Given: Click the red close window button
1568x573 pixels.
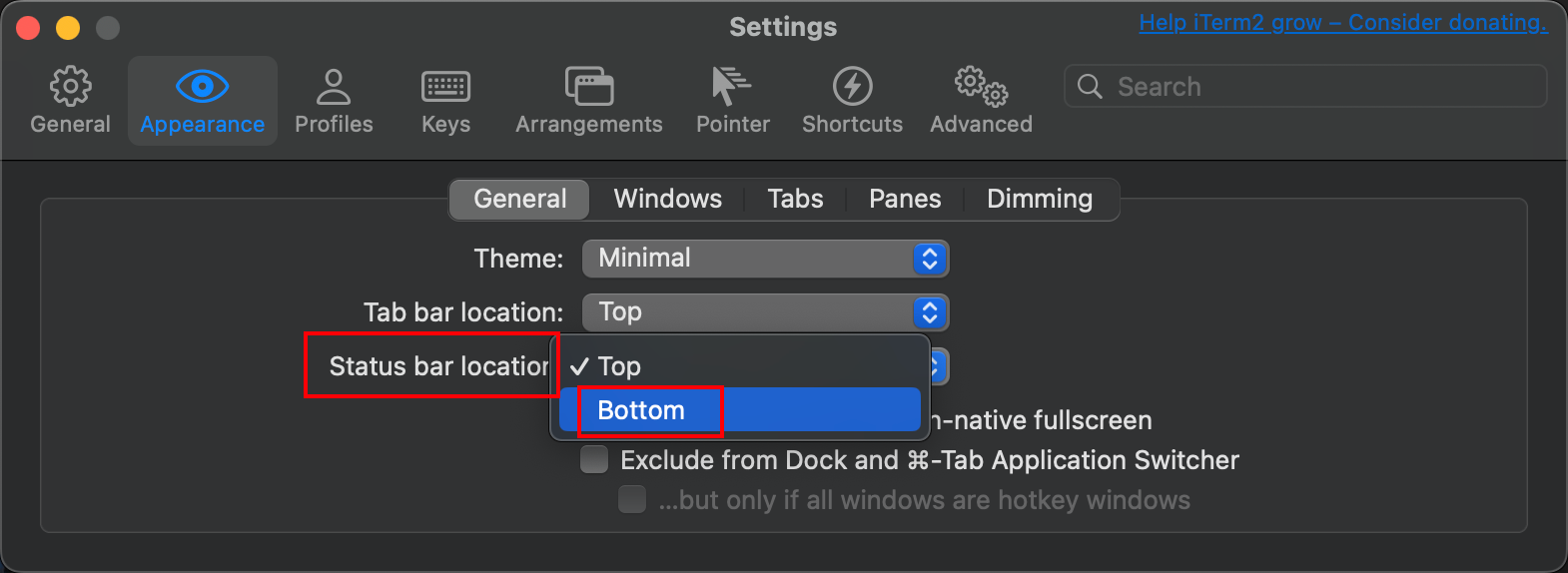Looking at the screenshot, I should pyautogui.click(x=28, y=28).
